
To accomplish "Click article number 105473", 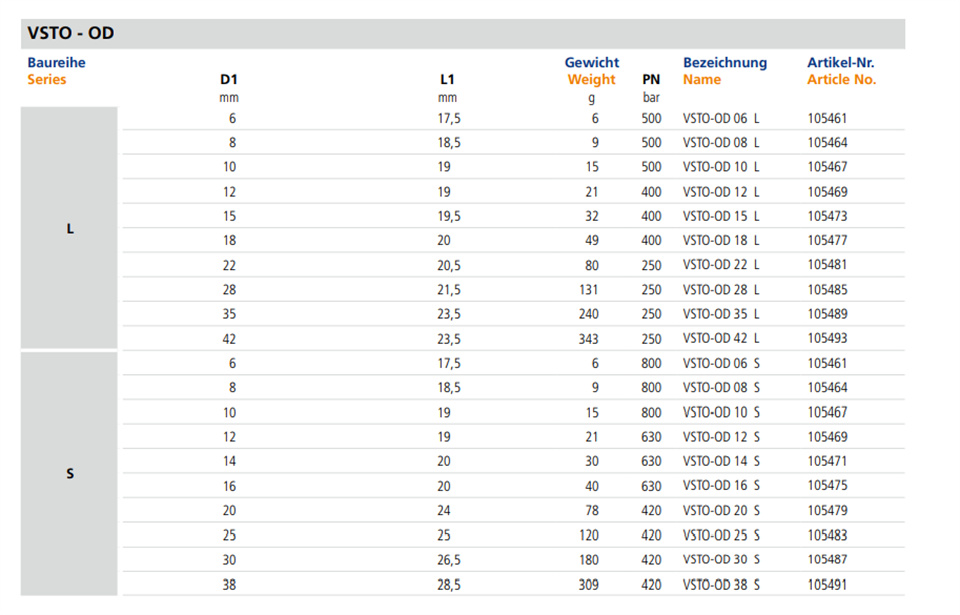I will (827, 216).
